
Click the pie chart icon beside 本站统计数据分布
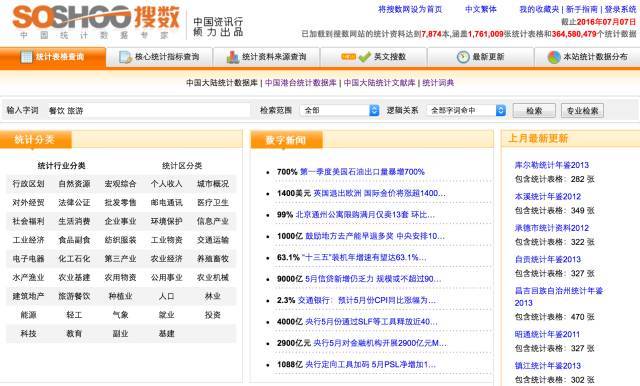554,57
